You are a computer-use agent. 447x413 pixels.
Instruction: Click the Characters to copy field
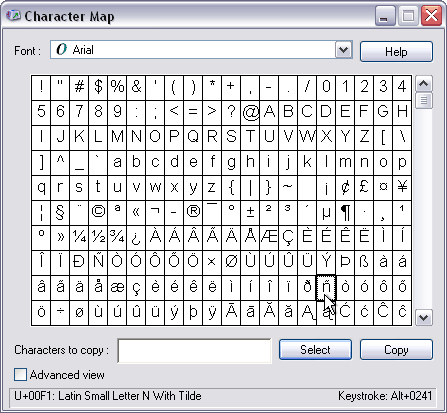(194, 351)
